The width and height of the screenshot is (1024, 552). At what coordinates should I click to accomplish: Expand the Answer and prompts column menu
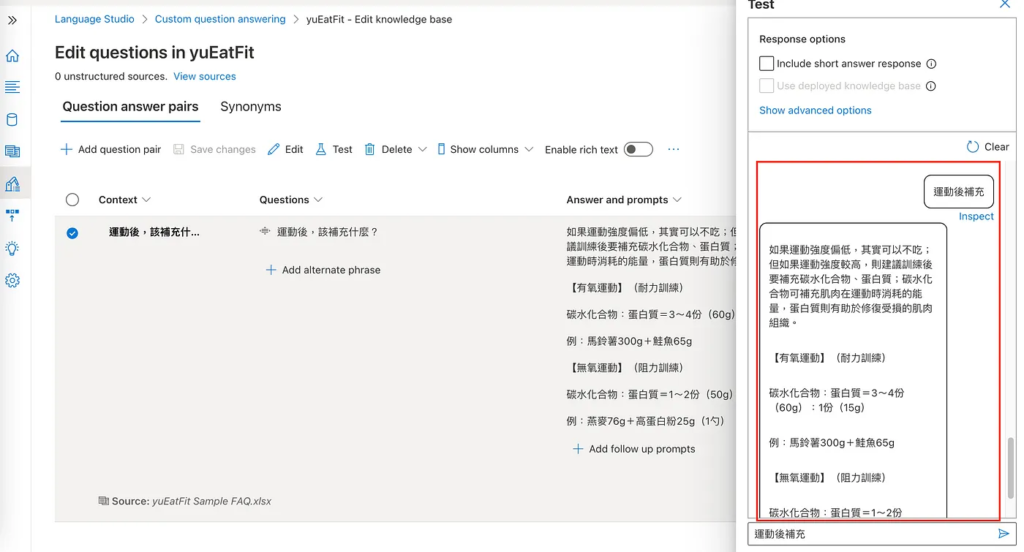point(677,200)
